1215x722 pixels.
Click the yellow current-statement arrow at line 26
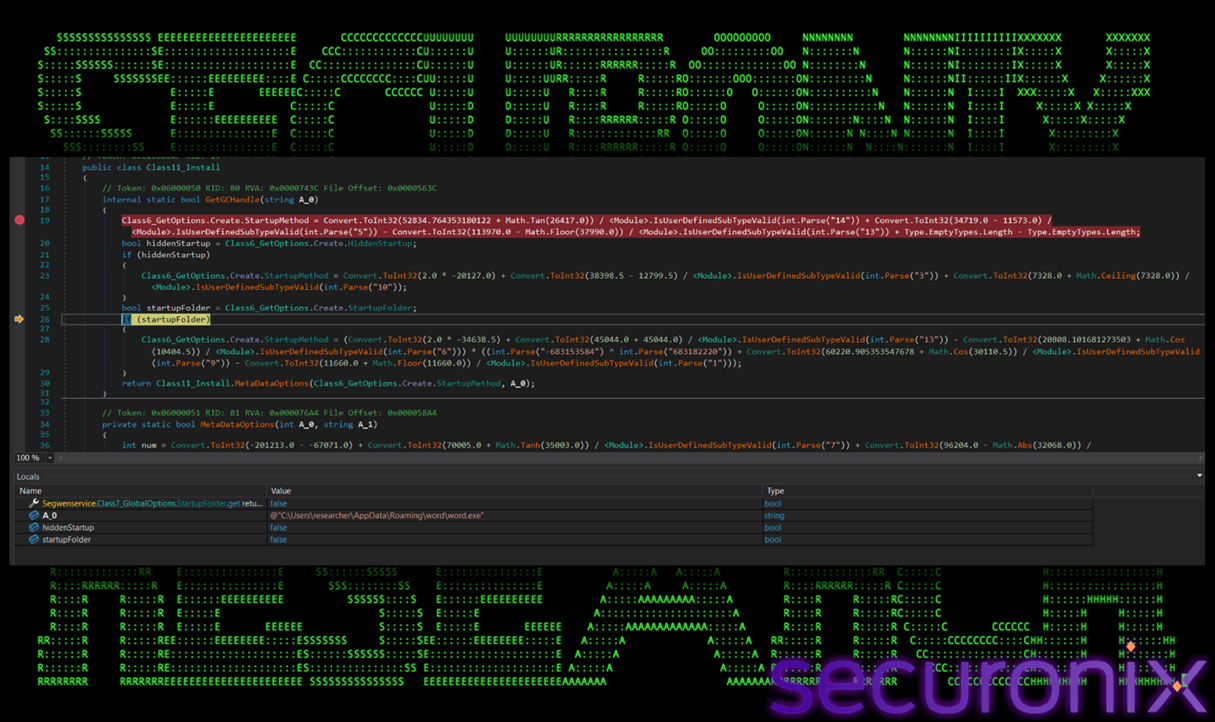click(19, 319)
